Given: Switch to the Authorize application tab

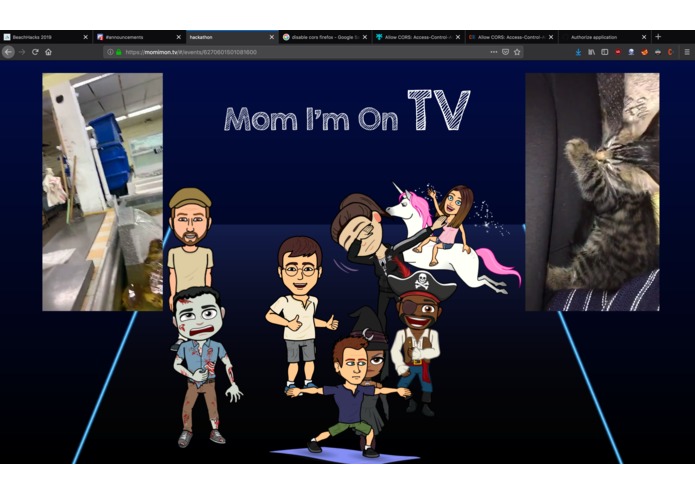Looking at the screenshot, I should point(605,37).
